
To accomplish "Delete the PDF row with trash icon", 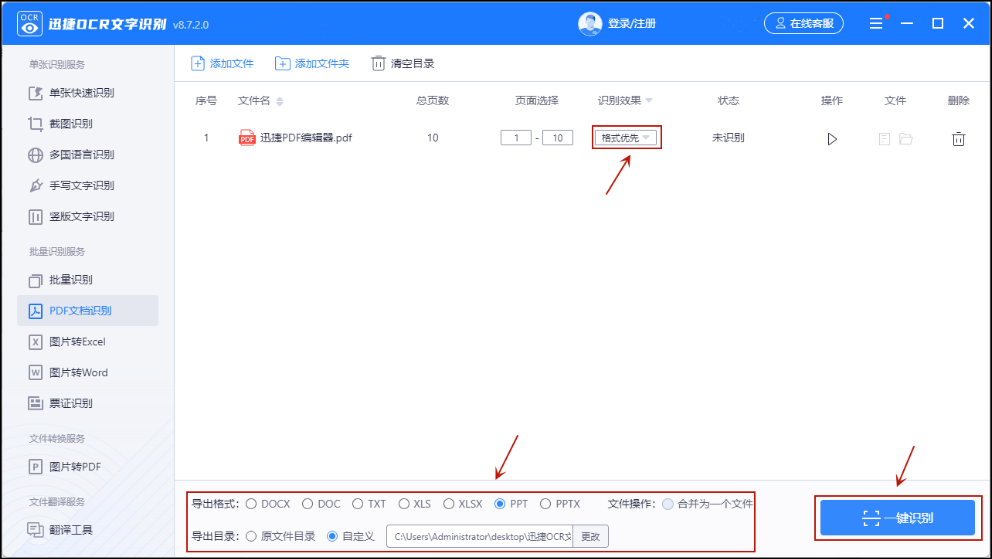I will coord(958,138).
